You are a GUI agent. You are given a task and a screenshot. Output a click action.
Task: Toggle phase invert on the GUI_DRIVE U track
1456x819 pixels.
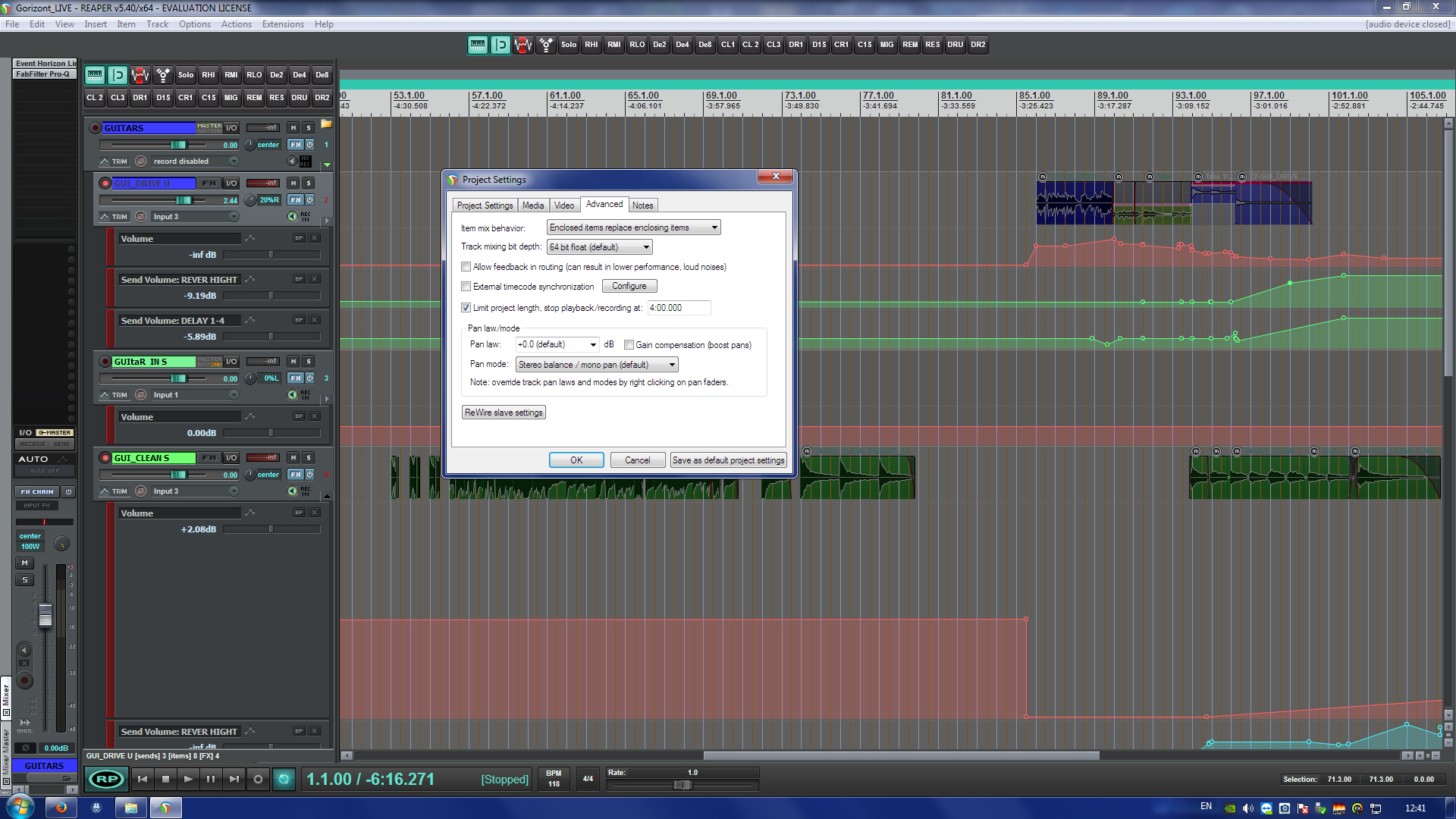click(140, 217)
